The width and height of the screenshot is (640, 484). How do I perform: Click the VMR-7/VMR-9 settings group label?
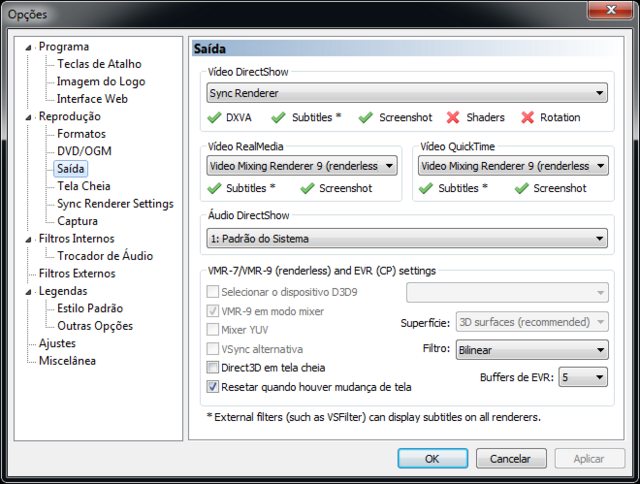pyautogui.click(x=322, y=271)
